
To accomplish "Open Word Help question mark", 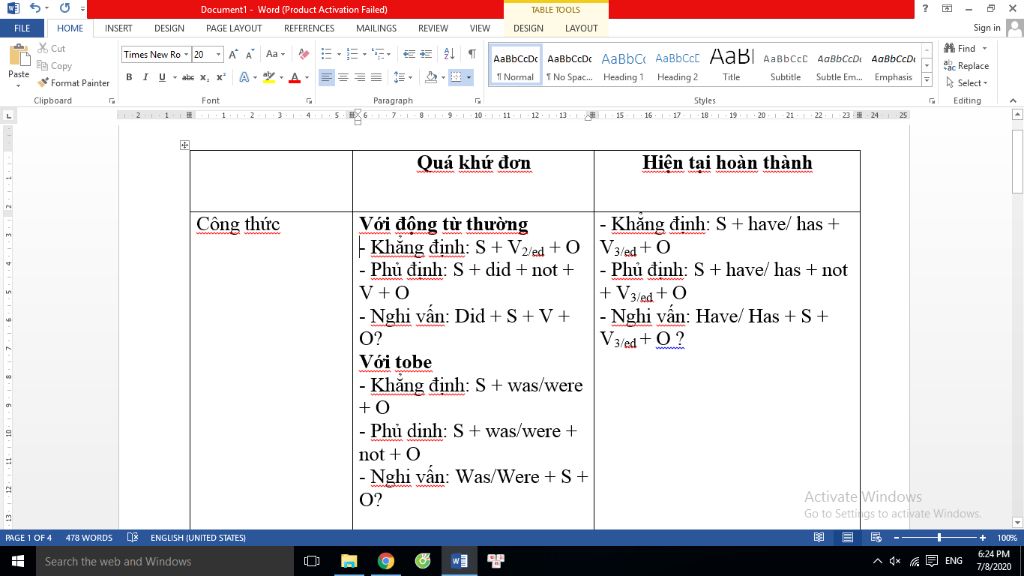I will (x=925, y=8).
